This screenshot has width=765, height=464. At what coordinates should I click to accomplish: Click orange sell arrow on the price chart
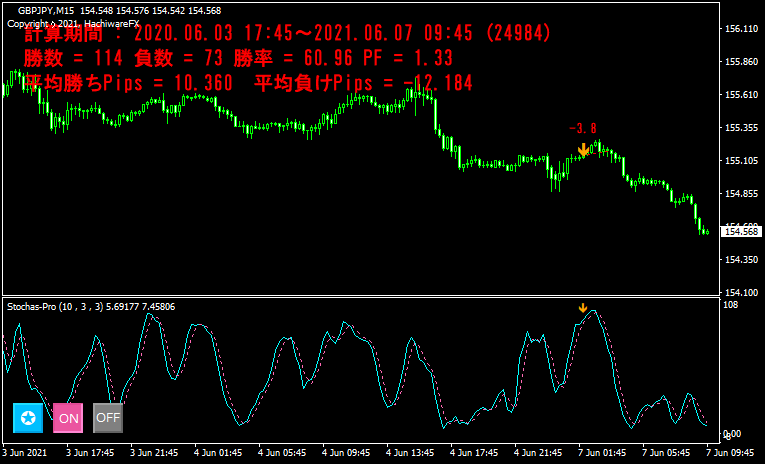click(x=583, y=149)
